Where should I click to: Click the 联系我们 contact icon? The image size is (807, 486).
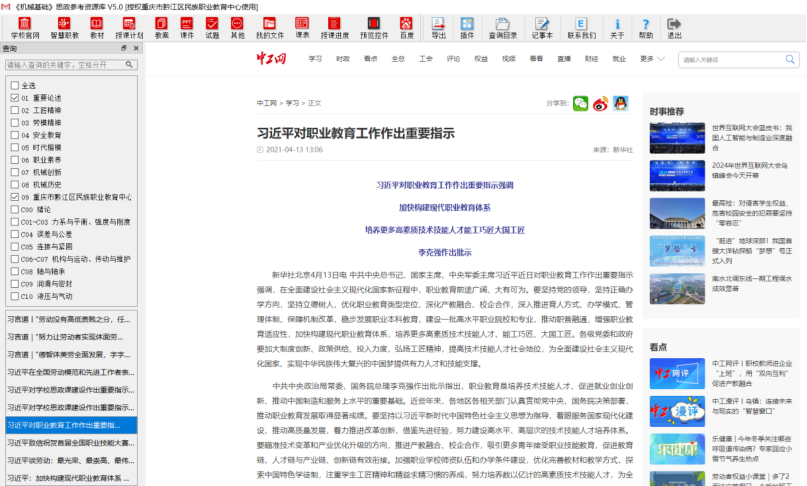(x=582, y=28)
